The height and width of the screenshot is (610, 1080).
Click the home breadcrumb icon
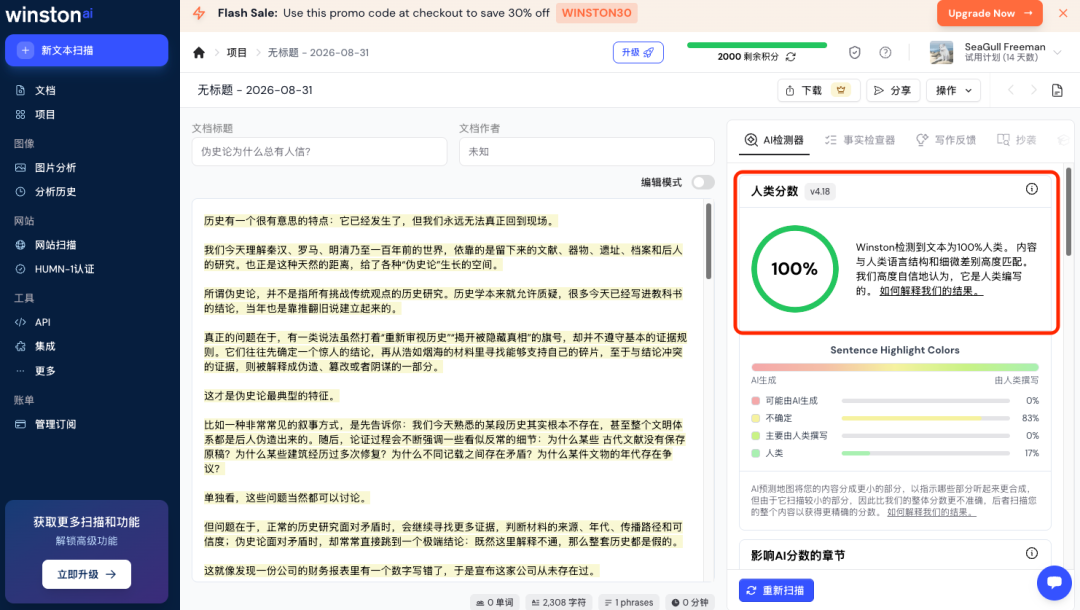click(x=199, y=52)
